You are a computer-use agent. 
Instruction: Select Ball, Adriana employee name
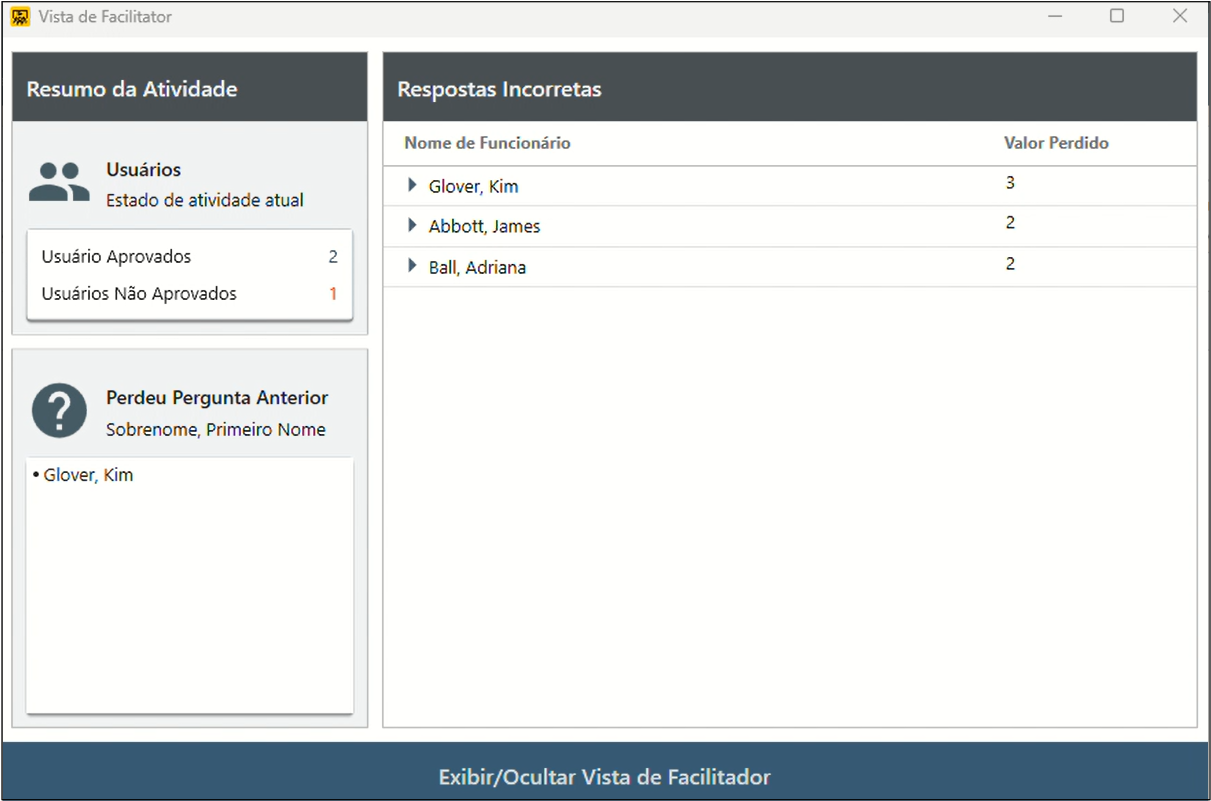(477, 268)
